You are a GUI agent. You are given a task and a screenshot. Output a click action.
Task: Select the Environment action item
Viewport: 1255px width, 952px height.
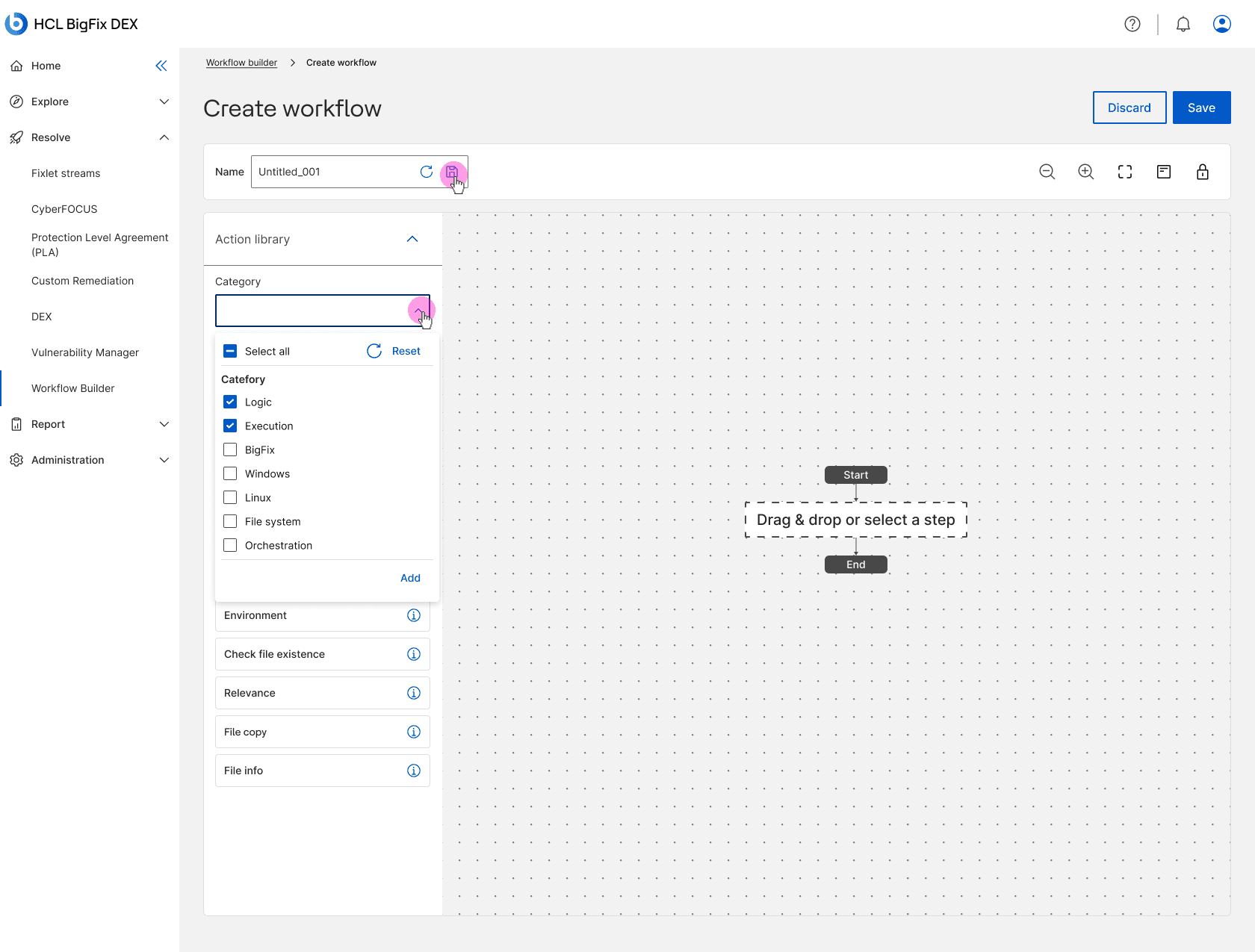point(323,615)
